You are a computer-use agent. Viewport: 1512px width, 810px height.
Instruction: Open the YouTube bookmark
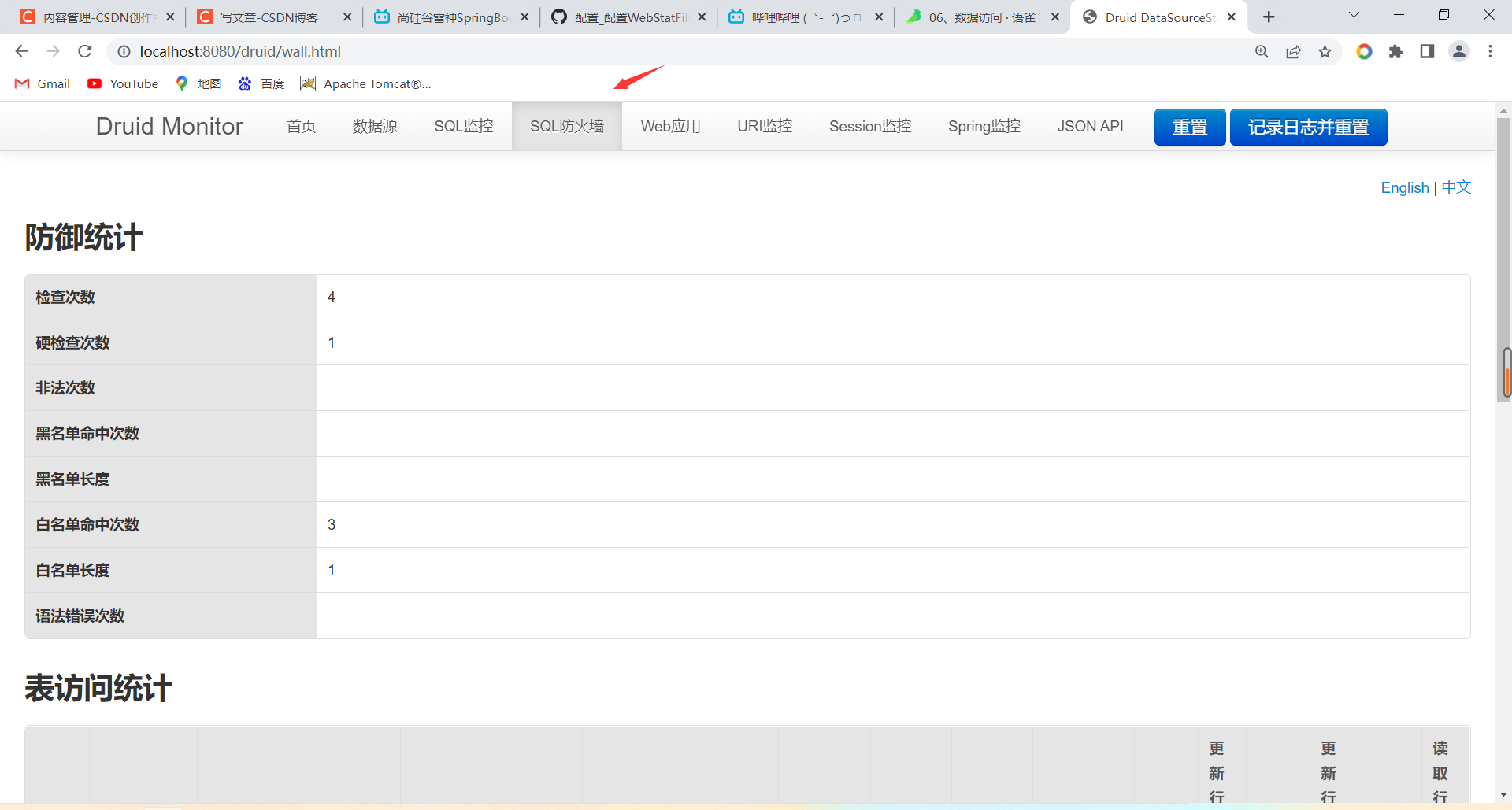[122, 83]
